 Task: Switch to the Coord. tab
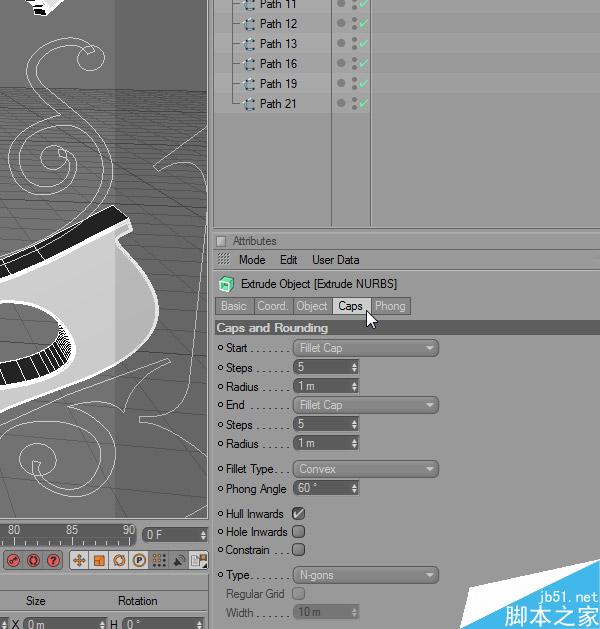(x=273, y=306)
